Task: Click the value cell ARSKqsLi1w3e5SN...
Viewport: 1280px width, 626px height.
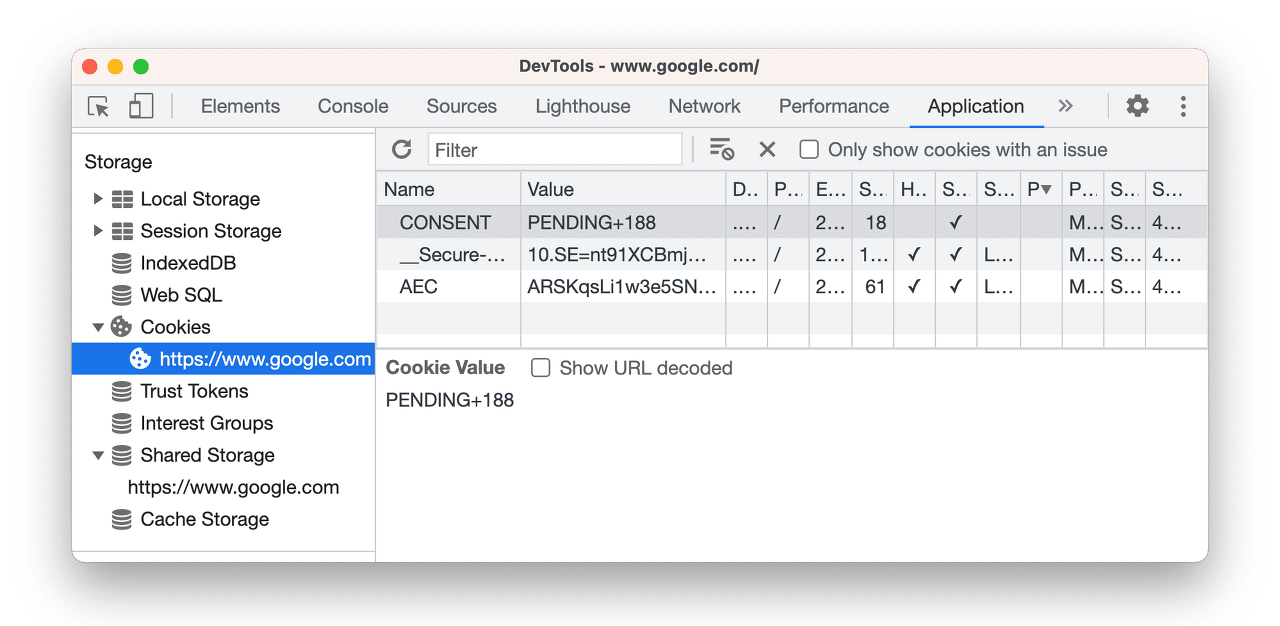Action: pos(622,286)
